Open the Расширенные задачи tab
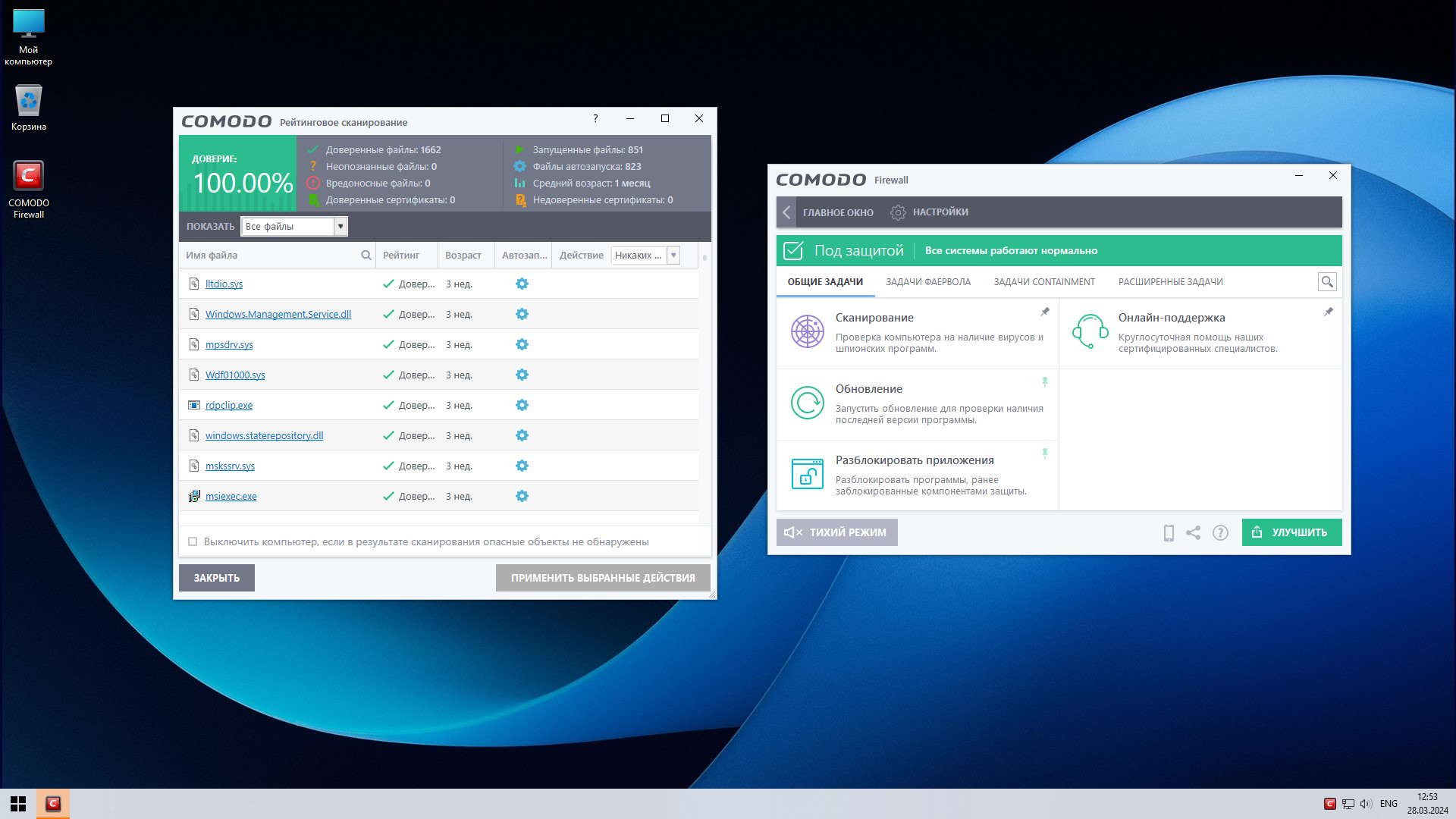The image size is (1456, 819). tap(1170, 282)
